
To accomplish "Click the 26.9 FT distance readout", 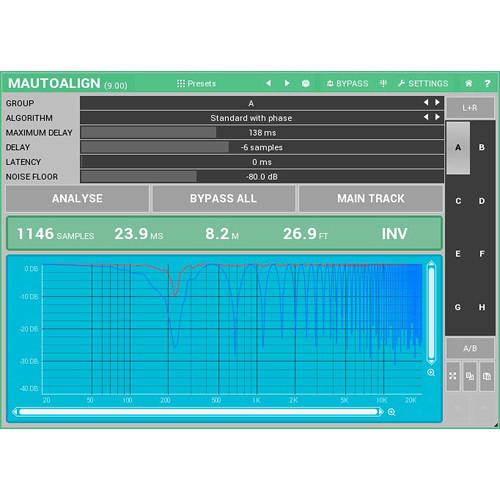I will 305,234.
